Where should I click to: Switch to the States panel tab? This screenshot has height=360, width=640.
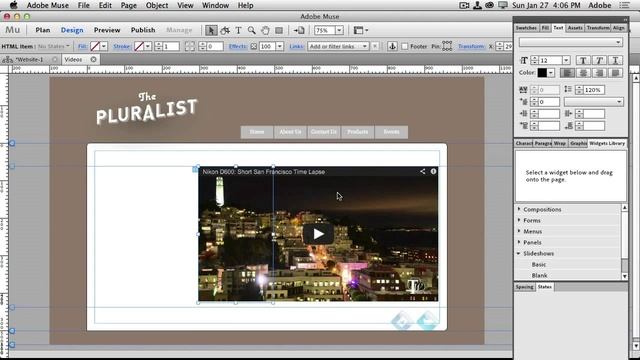tap(544, 287)
